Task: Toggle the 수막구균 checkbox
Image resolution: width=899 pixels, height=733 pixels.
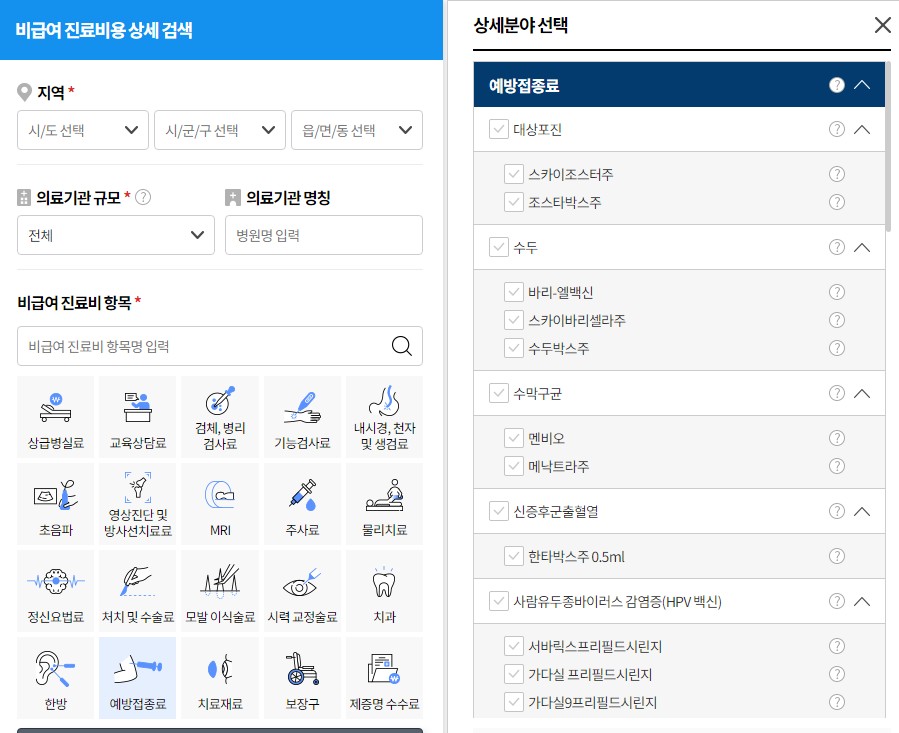Action: click(x=499, y=393)
